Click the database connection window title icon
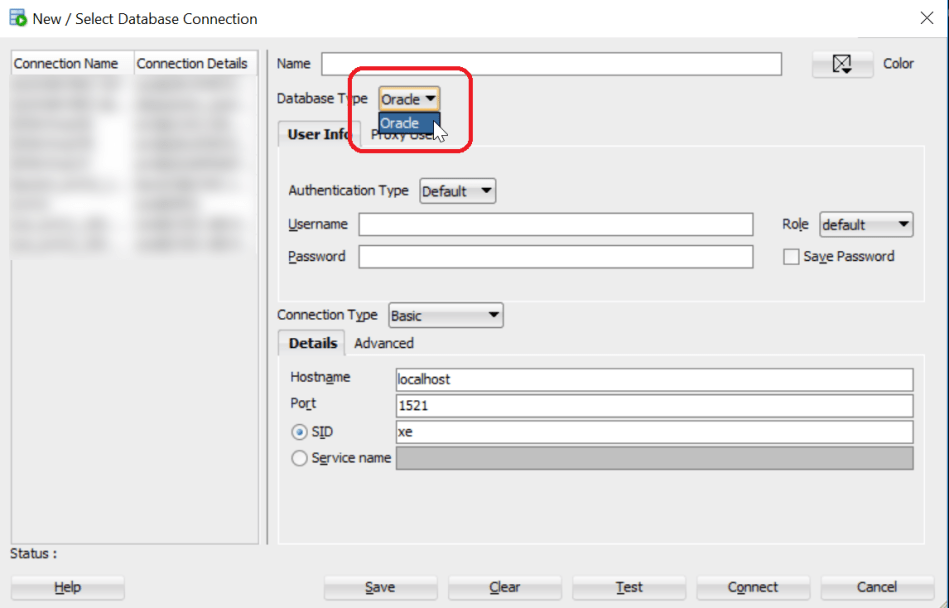The width and height of the screenshot is (949, 608). click(17, 18)
